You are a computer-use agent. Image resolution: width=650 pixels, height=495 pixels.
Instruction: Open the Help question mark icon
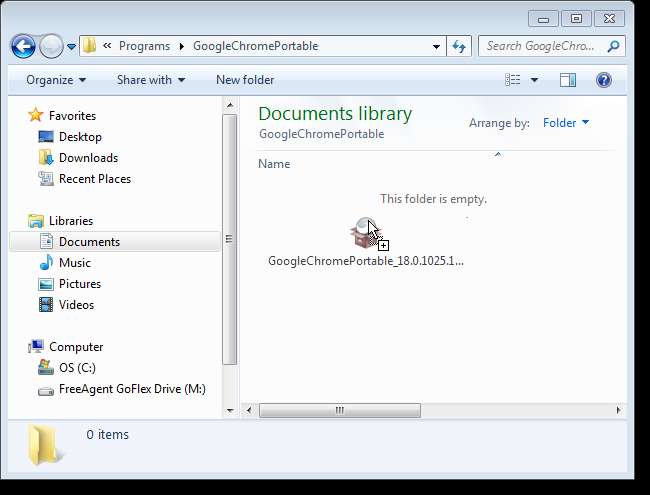604,80
